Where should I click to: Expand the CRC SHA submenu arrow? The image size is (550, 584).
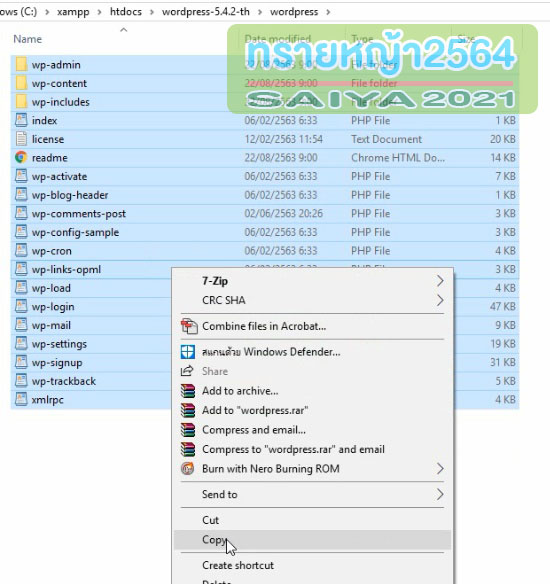click(x=440, y=300)
